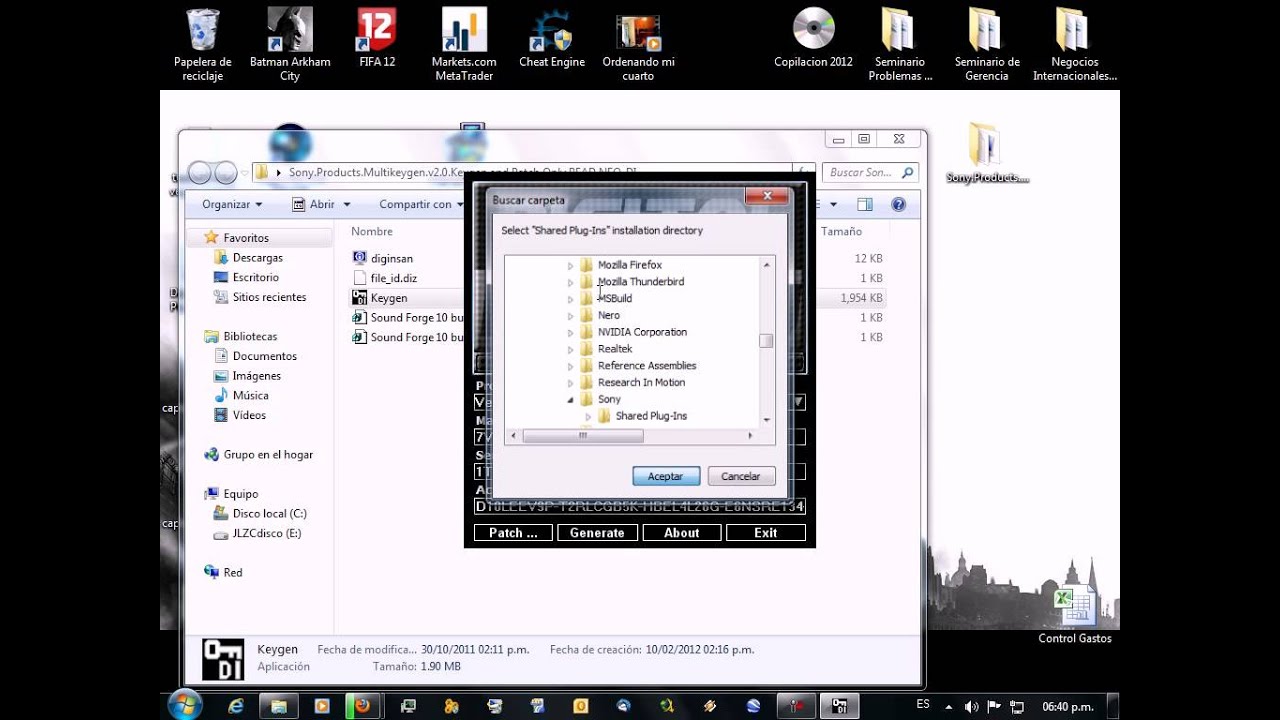Open Disco local (C:)
The width and height of the screenshot is (1280, 720).
[269, 513]
